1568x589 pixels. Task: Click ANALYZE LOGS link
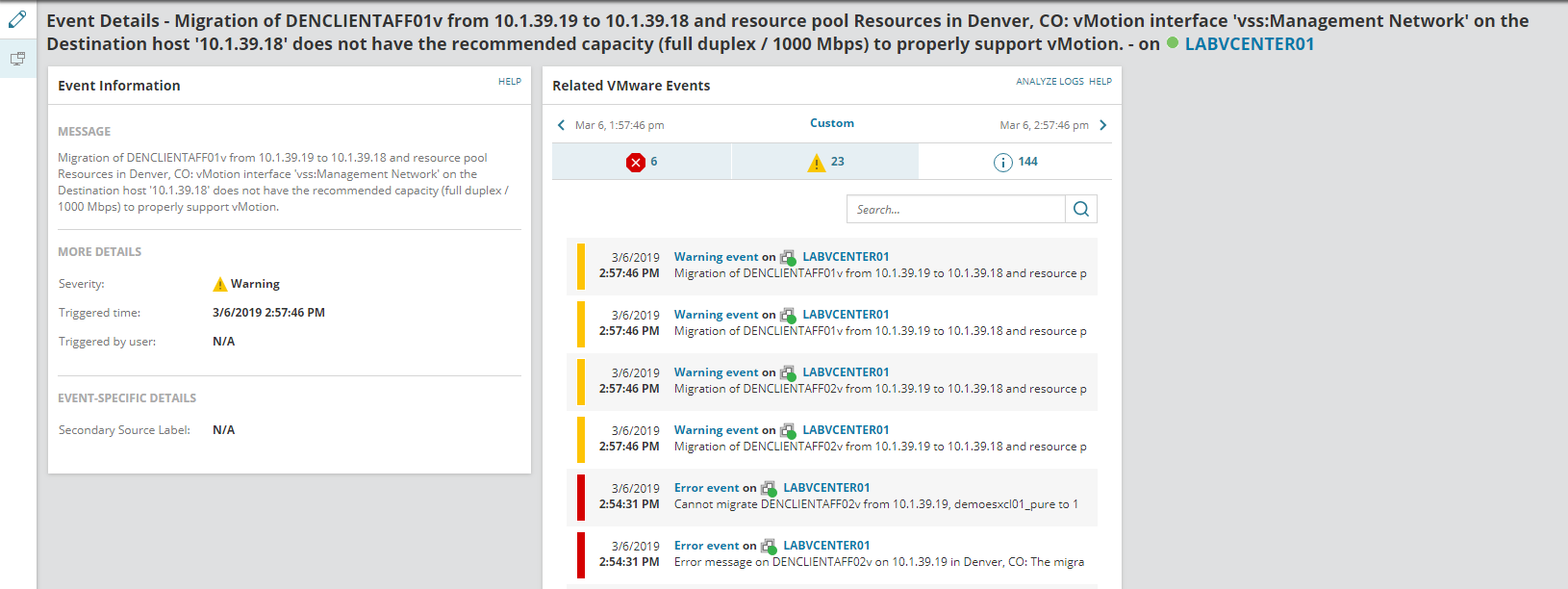(x=1050, y=82)
